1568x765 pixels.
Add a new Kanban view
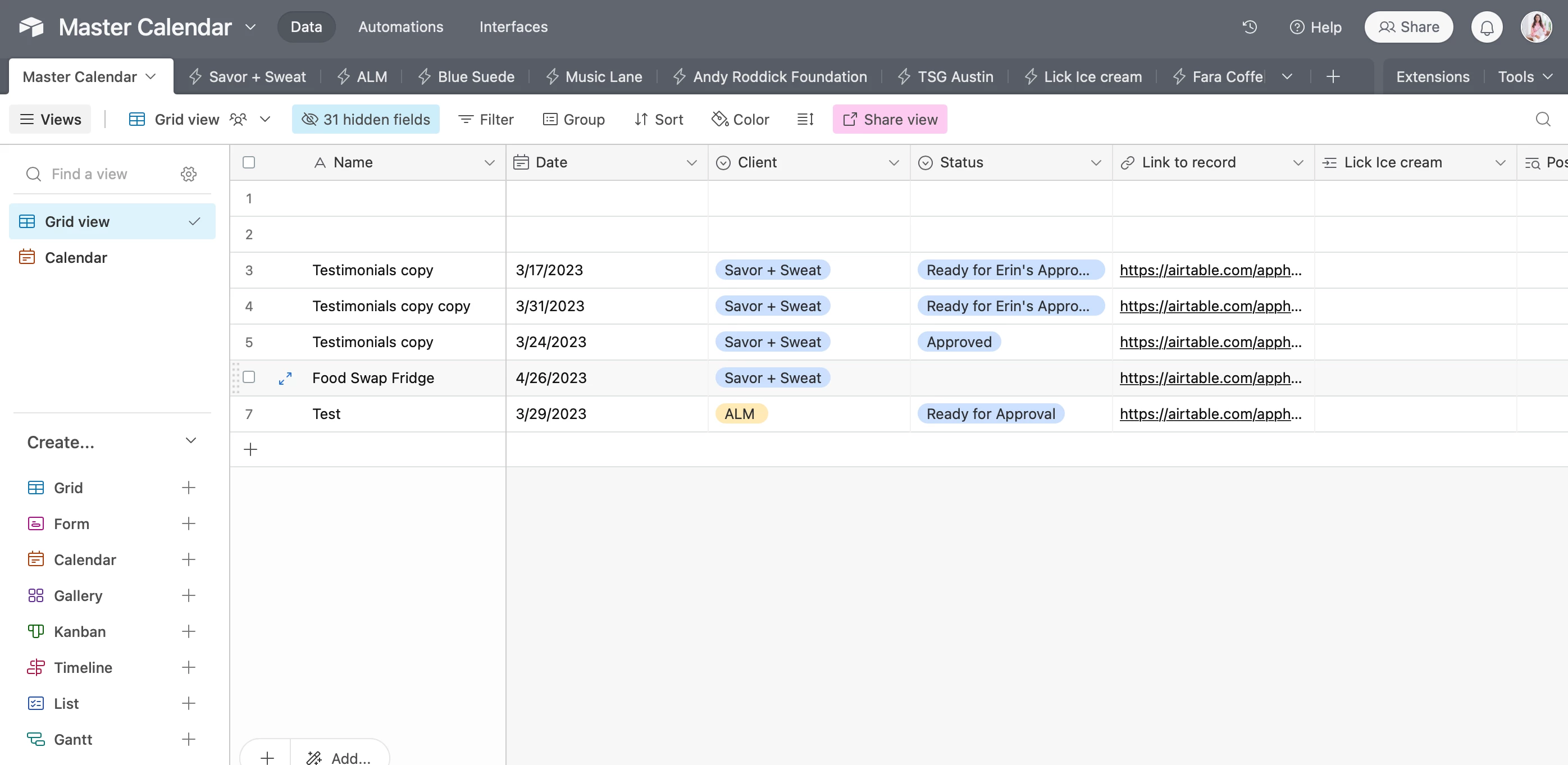click(x=189, y=631)
